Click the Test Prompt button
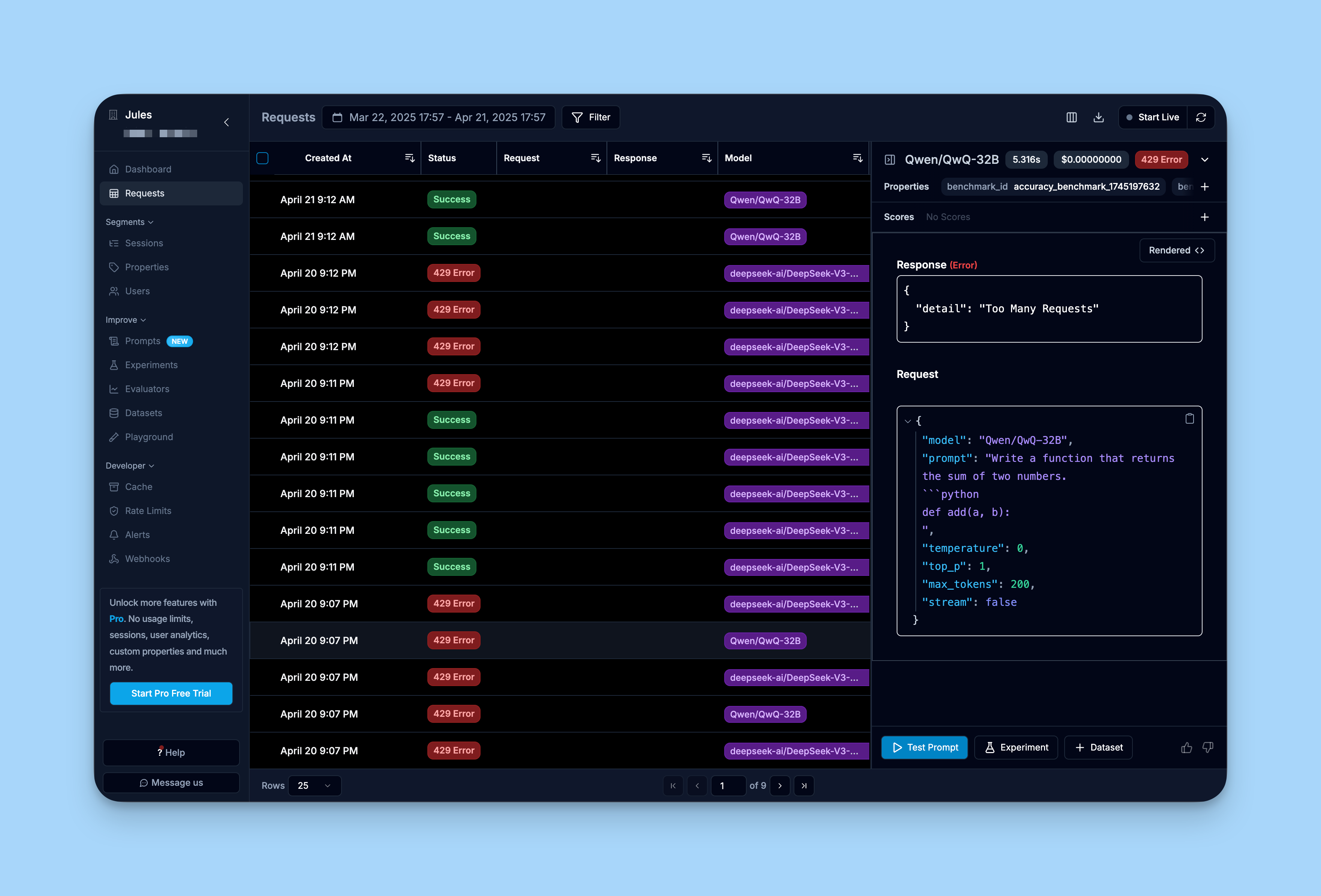The width and height of the screenshot is (1321, 896). click(924, 748)
